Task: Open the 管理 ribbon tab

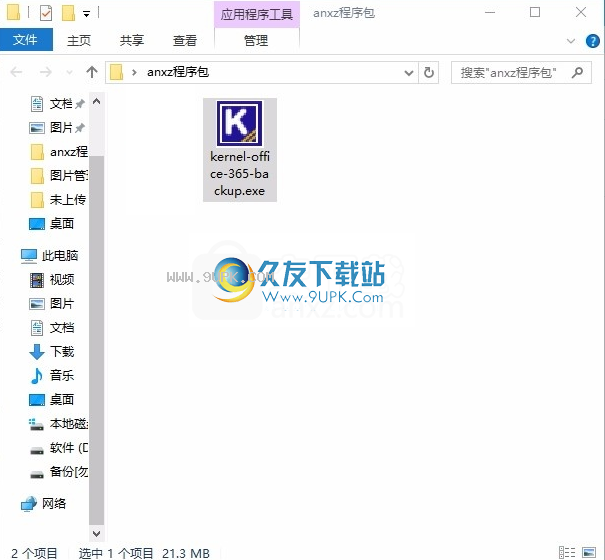Action: 256,40
